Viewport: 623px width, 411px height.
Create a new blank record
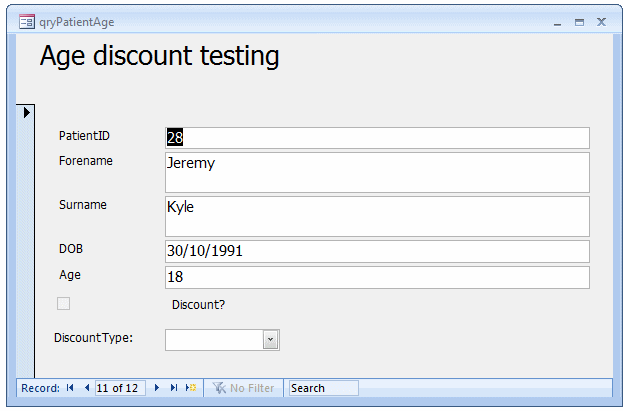[191, 388]
